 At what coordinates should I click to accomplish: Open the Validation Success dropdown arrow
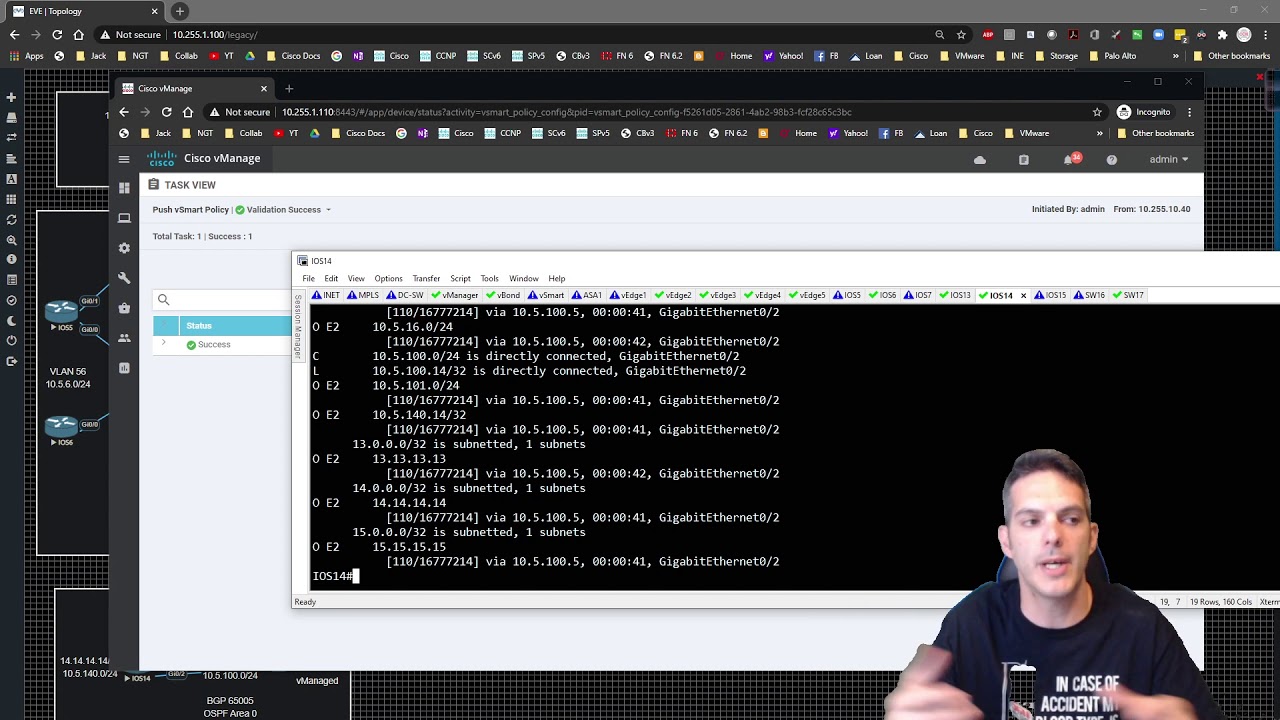[328, 210]
